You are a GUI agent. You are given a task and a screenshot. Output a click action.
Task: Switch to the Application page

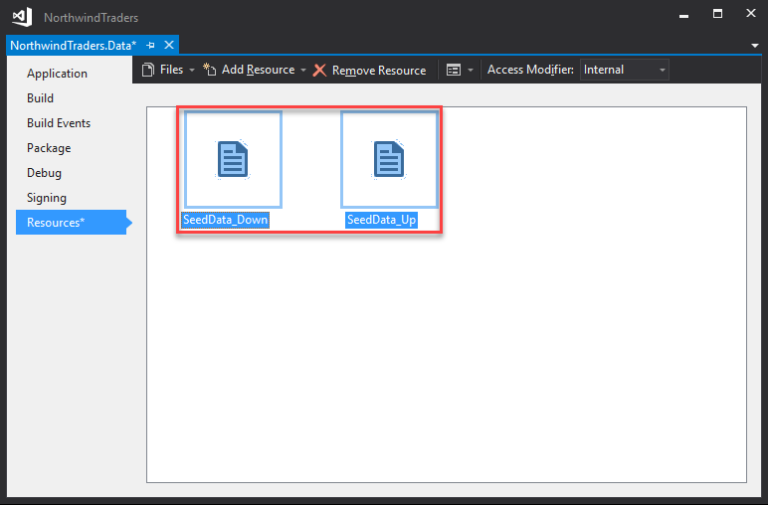[x=57, y=74]
